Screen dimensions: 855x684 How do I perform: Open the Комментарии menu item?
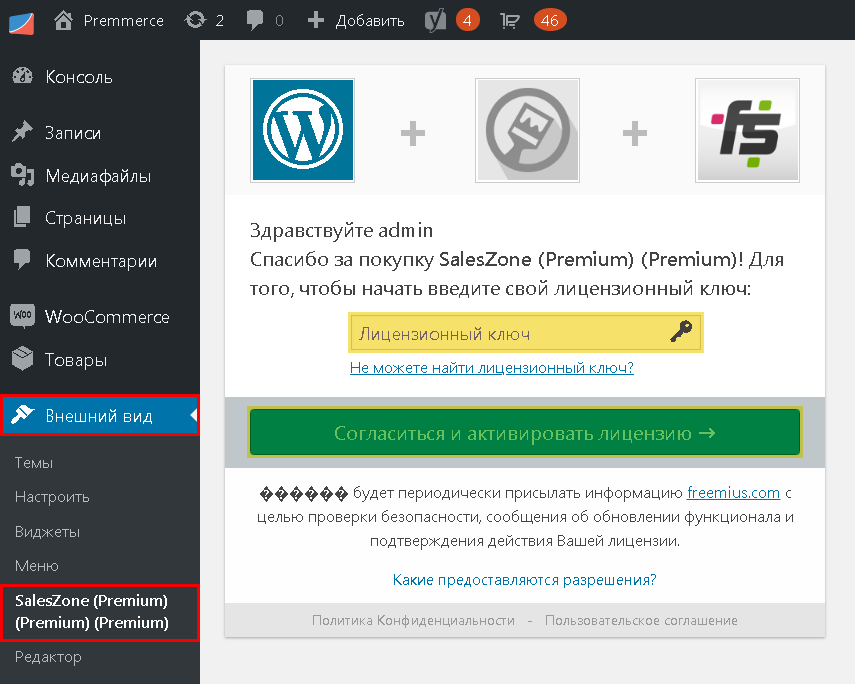click(x=100, y=260)
